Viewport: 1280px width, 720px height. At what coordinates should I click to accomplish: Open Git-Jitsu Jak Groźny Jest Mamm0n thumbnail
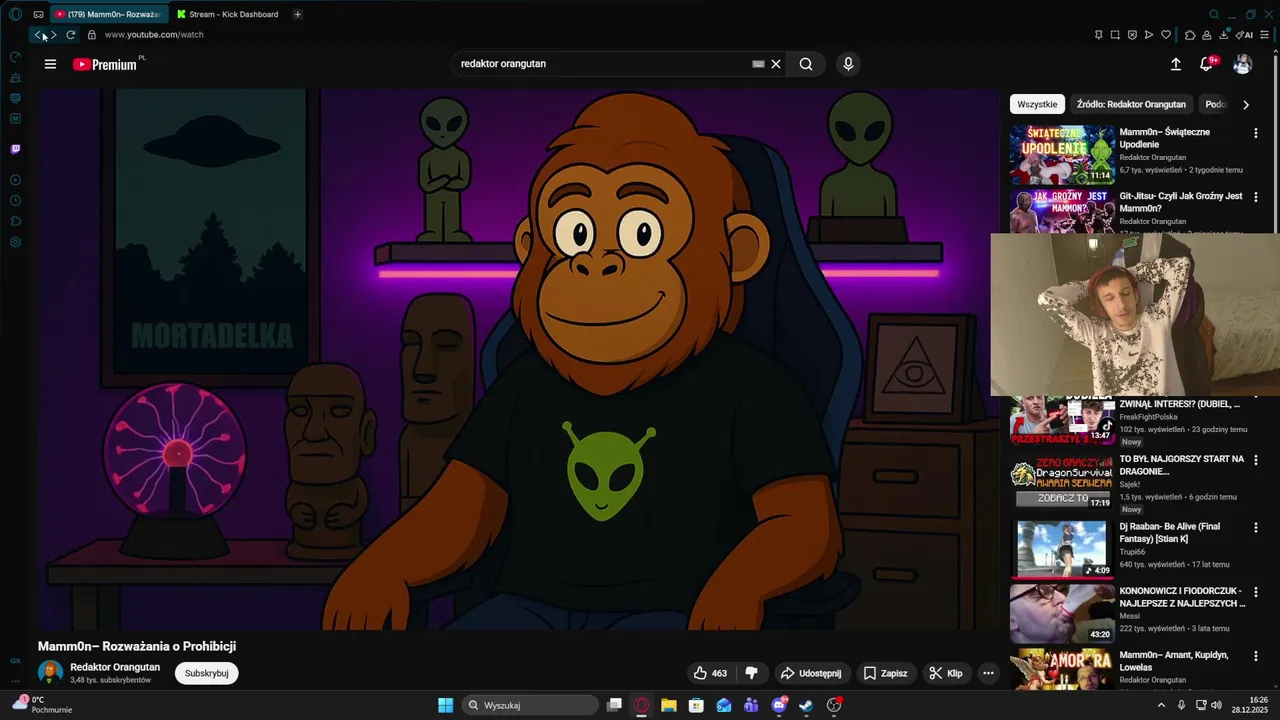tap(1061, 211)
